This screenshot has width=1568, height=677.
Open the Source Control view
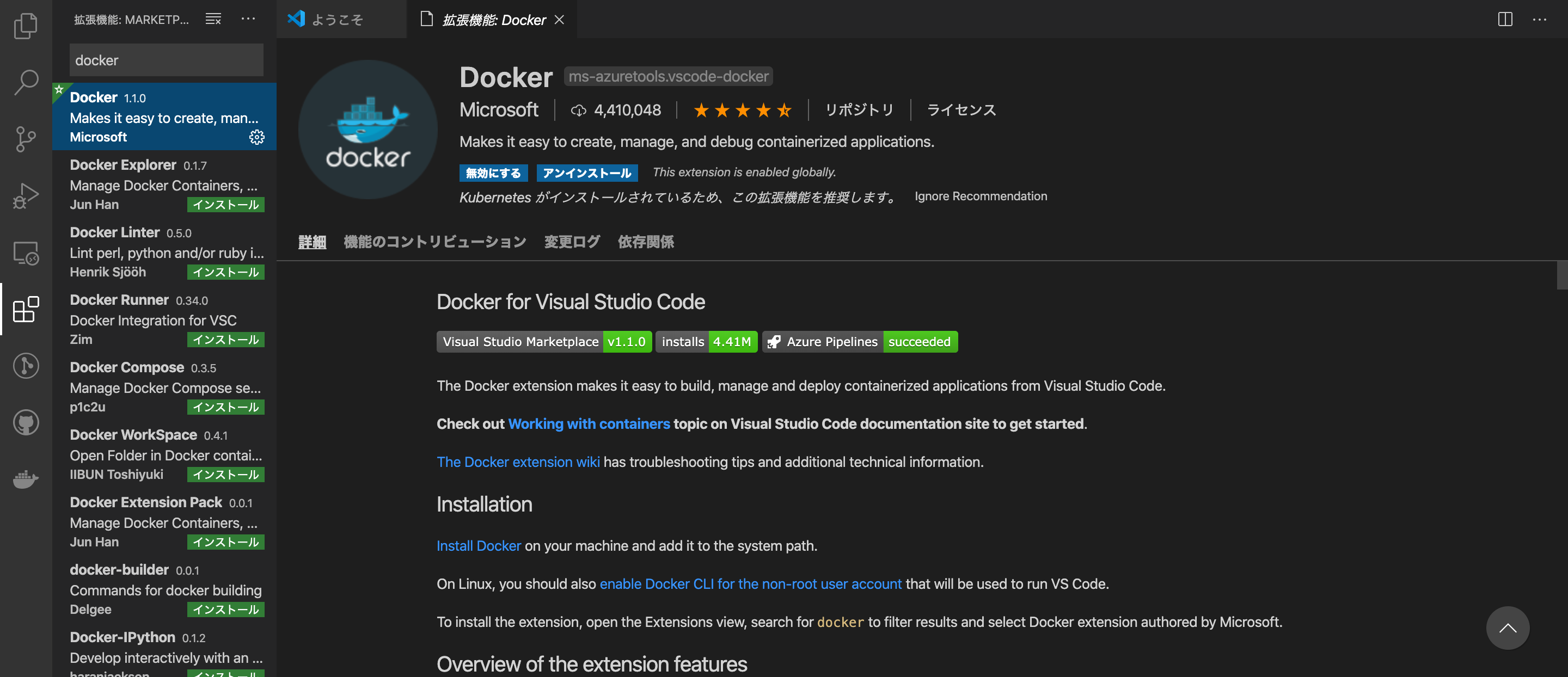tap(26, 139)
